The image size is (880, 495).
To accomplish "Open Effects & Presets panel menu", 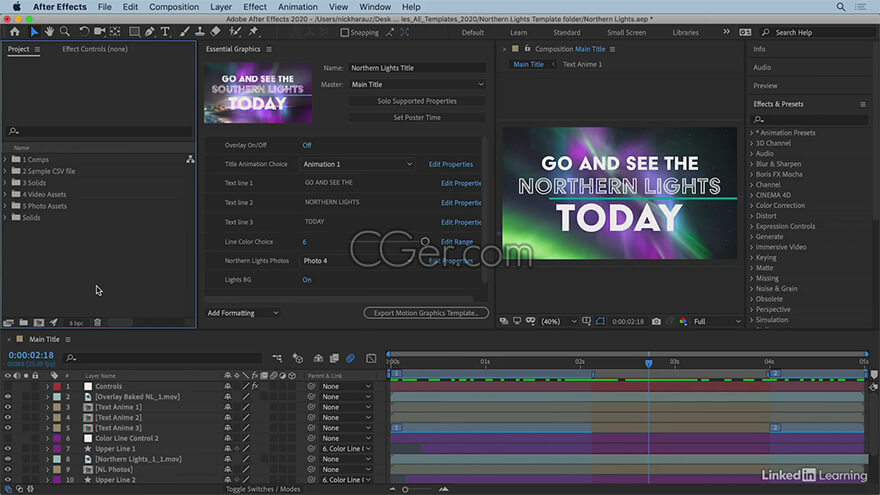I will [863, 104].
